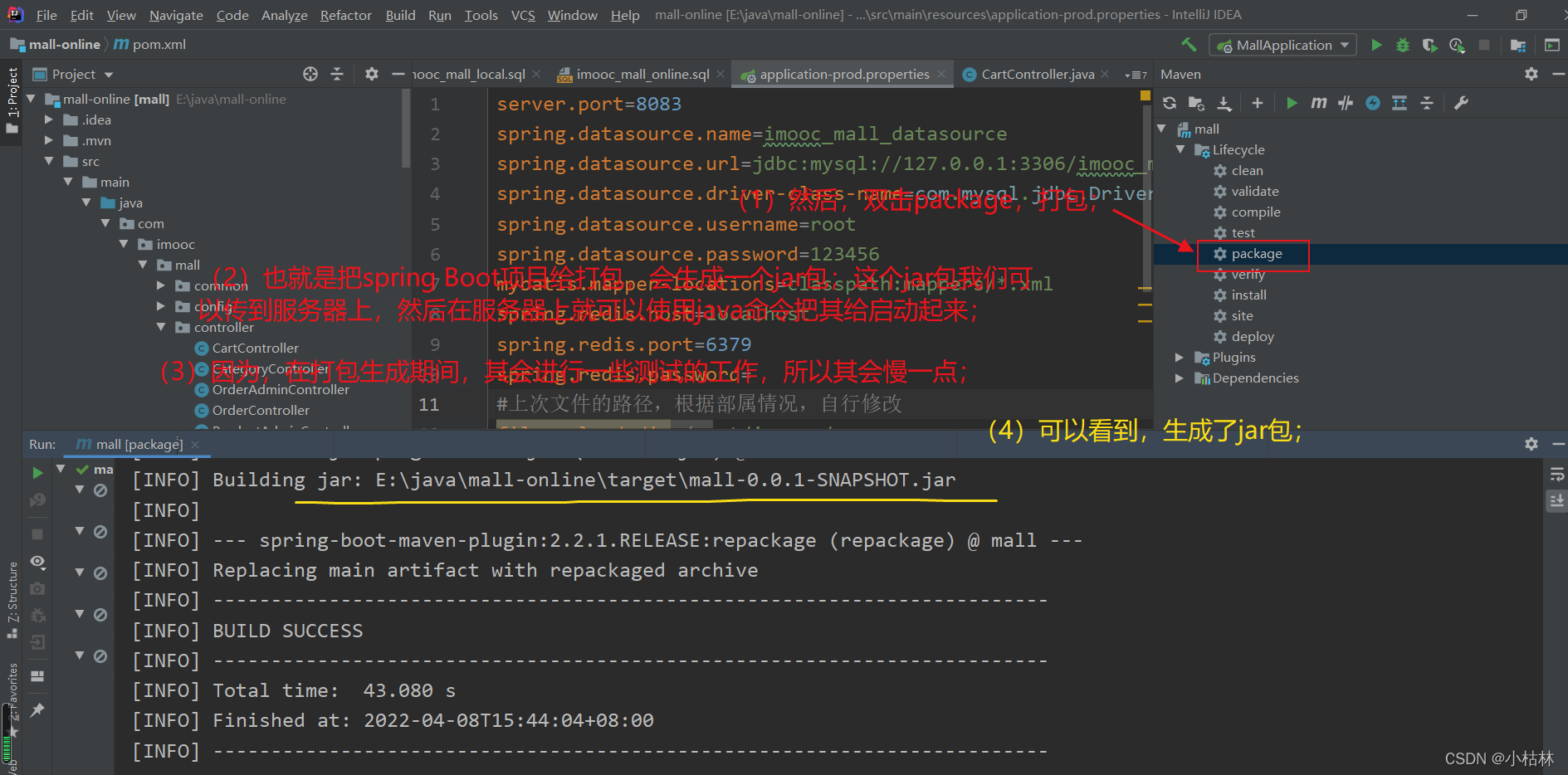Hide the Maven panel with the minus icon
The width and height of the screenshot is (1568, 775).
(1558, 74)
